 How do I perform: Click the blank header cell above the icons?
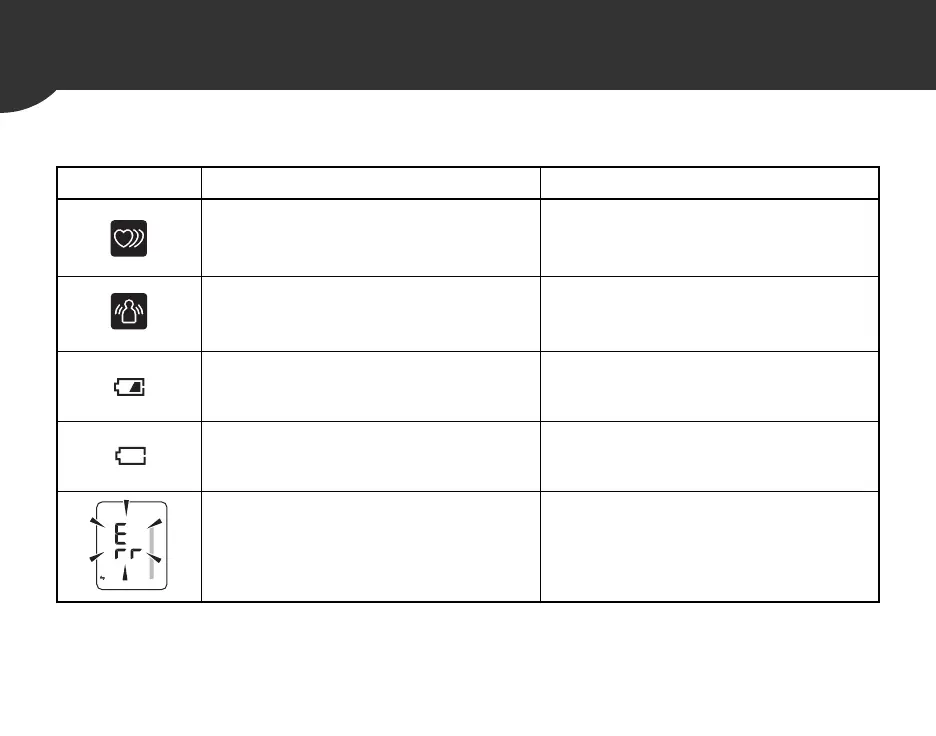[129, 183]
